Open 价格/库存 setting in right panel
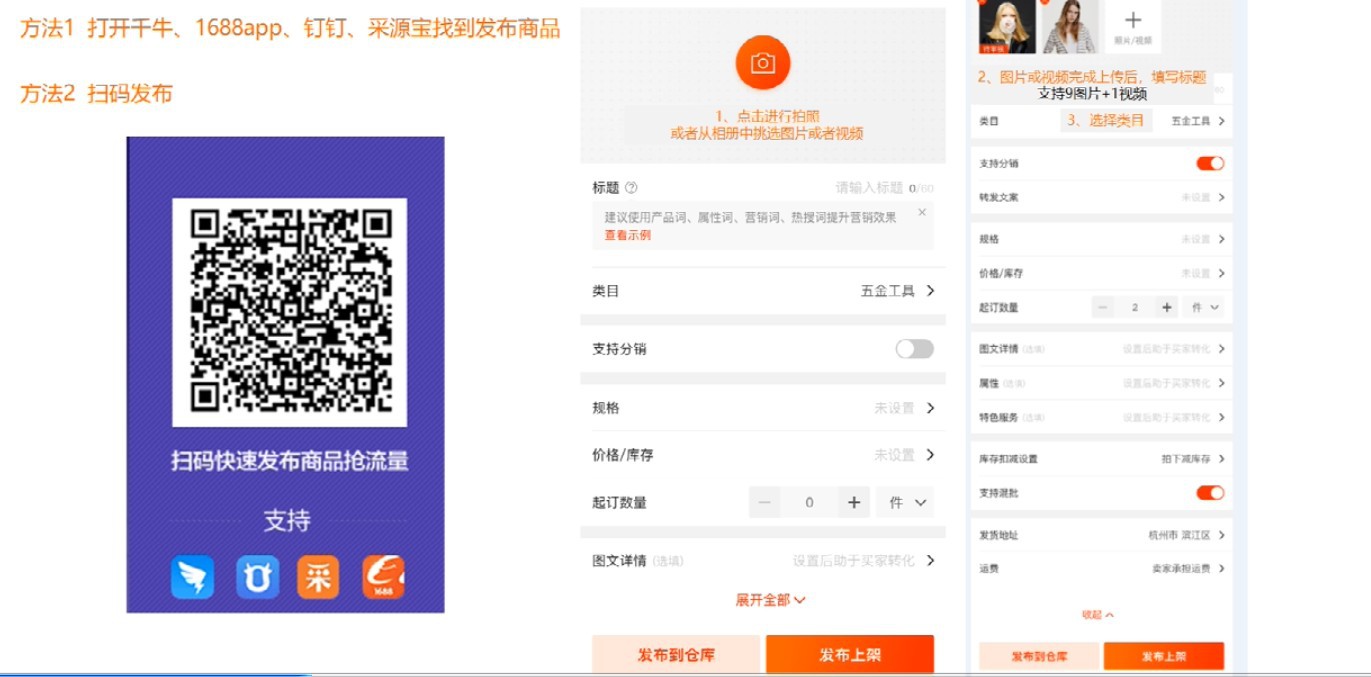 (x=1101, y=273)
